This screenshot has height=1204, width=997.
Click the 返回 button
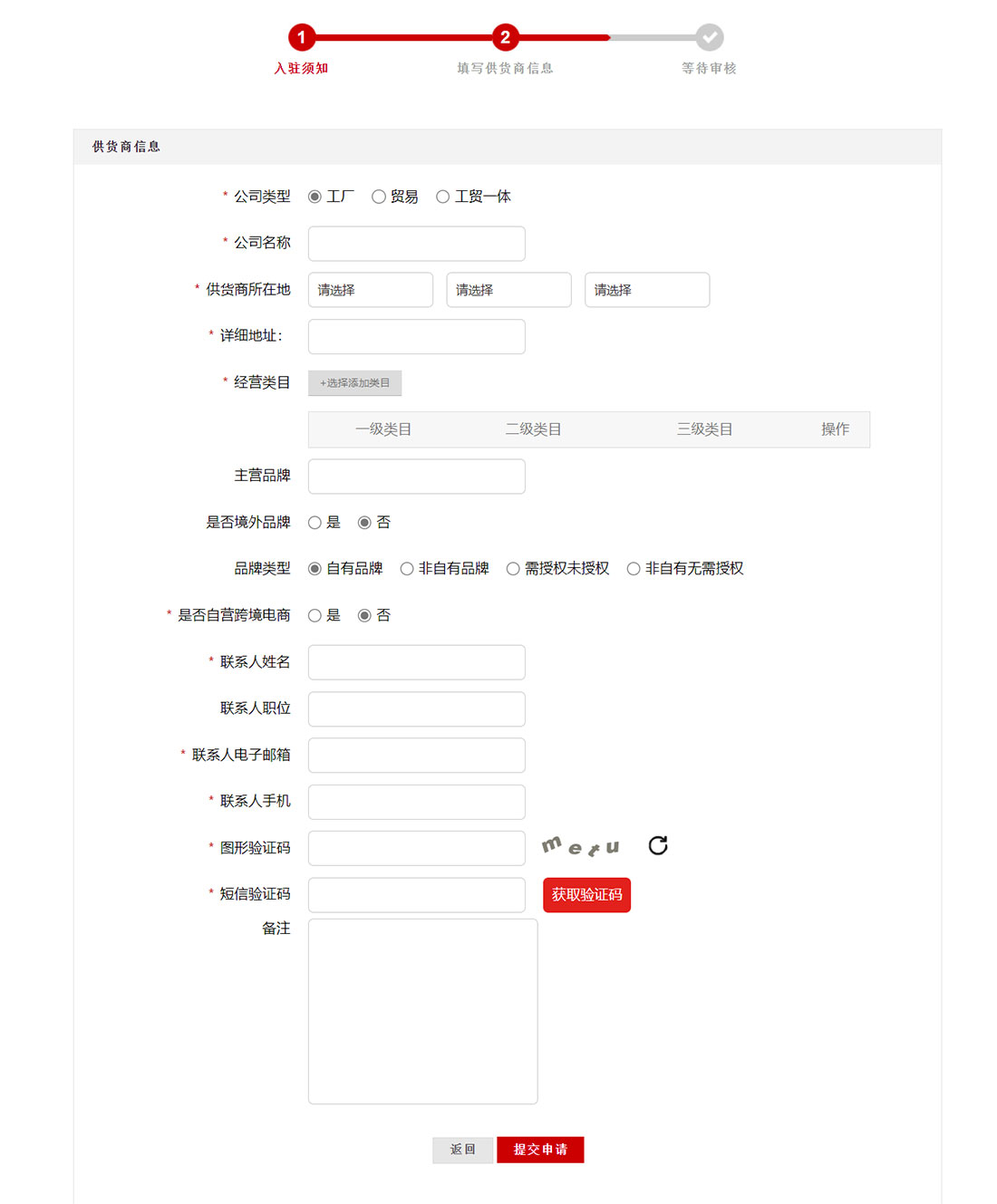[x=463, y=1150]
